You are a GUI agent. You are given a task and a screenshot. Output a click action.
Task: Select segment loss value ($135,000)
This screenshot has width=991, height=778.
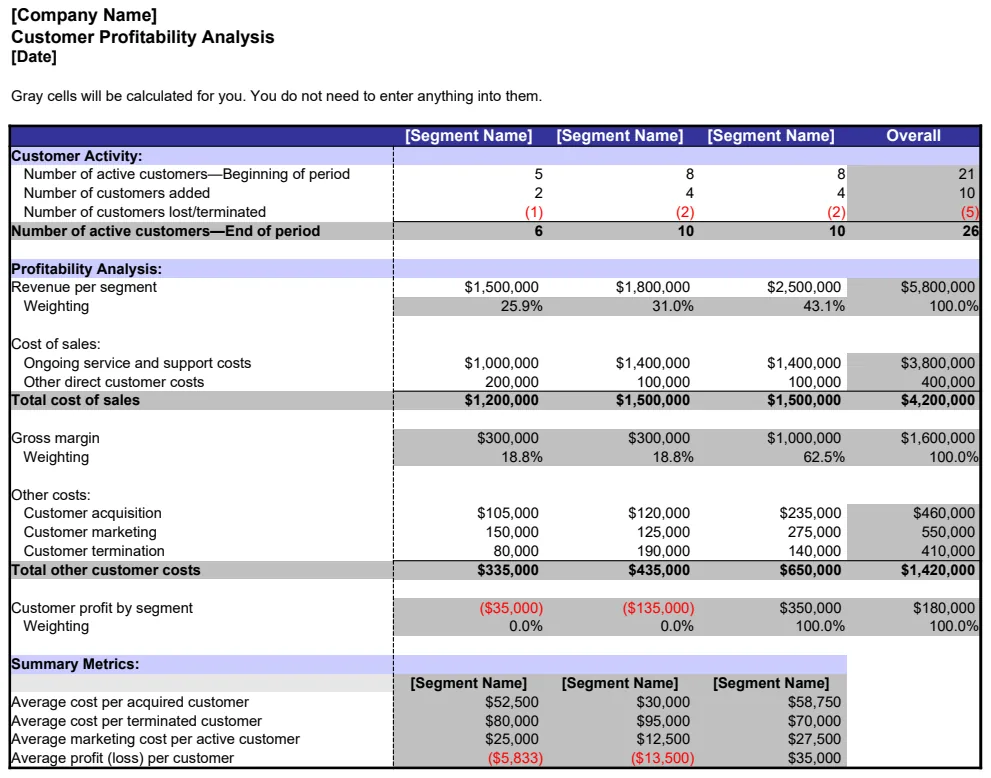pos(659,609)
